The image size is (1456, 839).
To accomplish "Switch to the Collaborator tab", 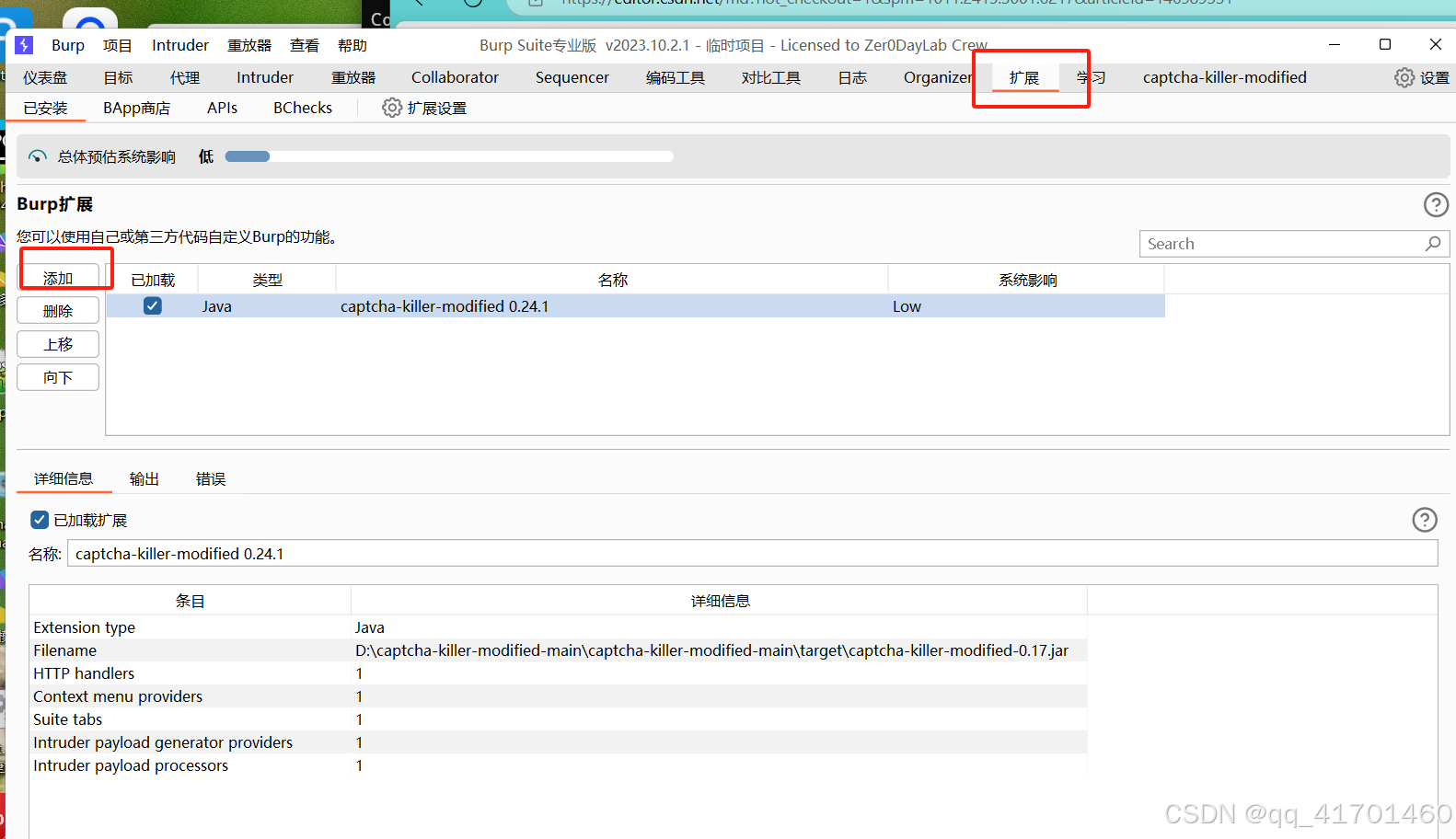I will pos(455,77).
